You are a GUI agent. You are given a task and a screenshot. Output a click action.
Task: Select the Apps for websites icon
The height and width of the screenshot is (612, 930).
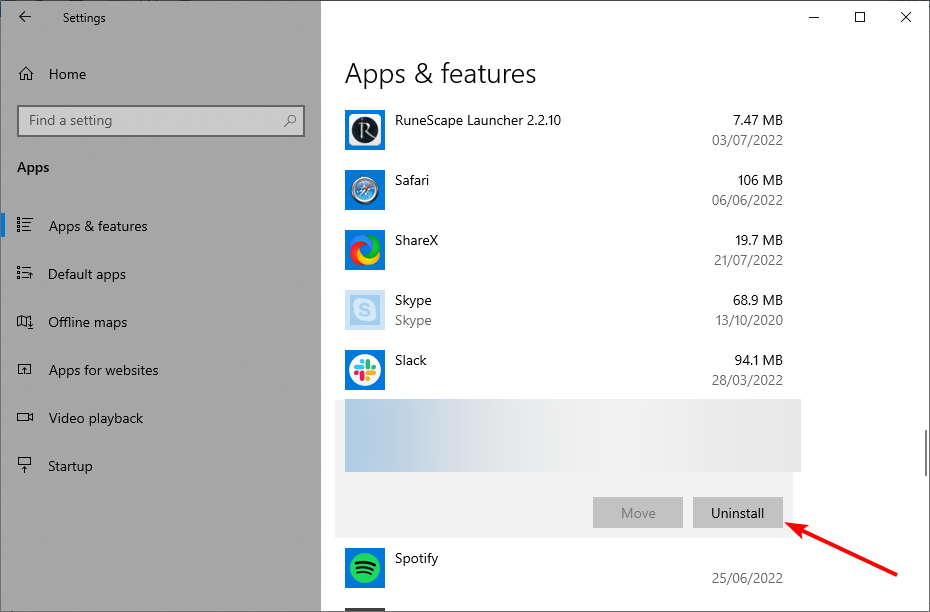click(x=24, y=369)
